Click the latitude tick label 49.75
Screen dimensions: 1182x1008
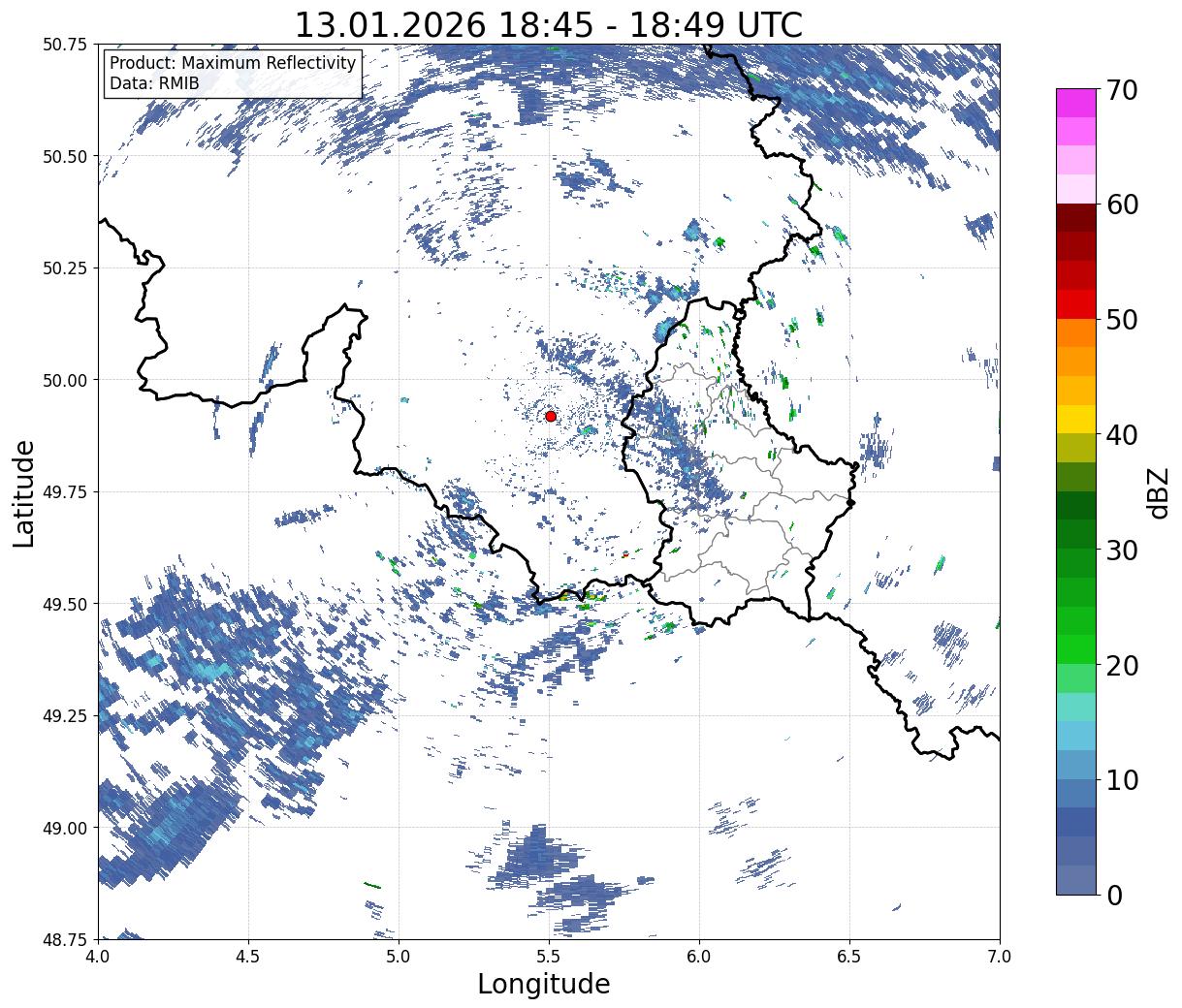(64, 492)
